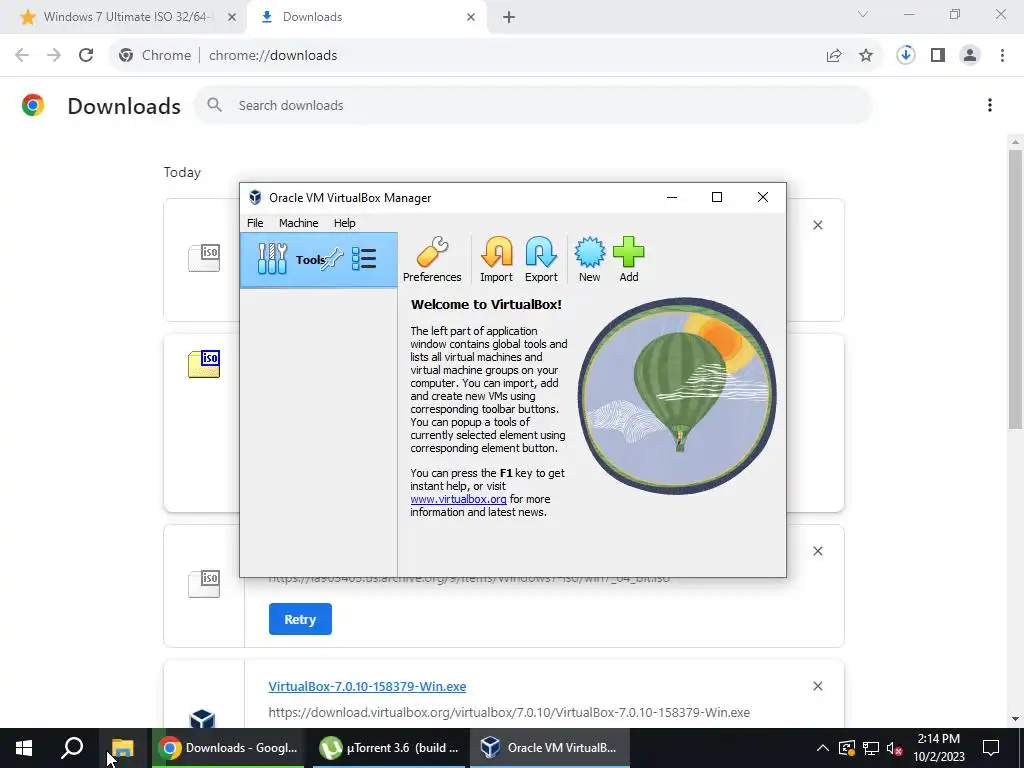This screenshot has height=768, width=1024.
Task: Open a new Chrome tab
Action: [509, 17]
